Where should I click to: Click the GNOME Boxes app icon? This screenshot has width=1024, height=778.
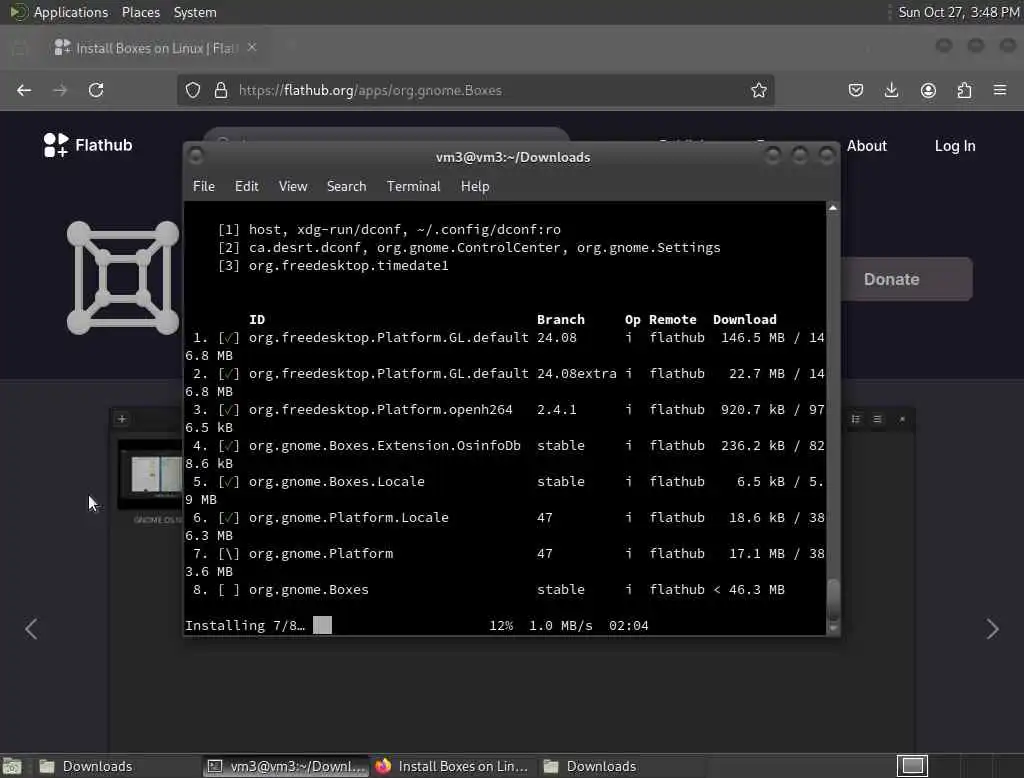pos(123,278)
